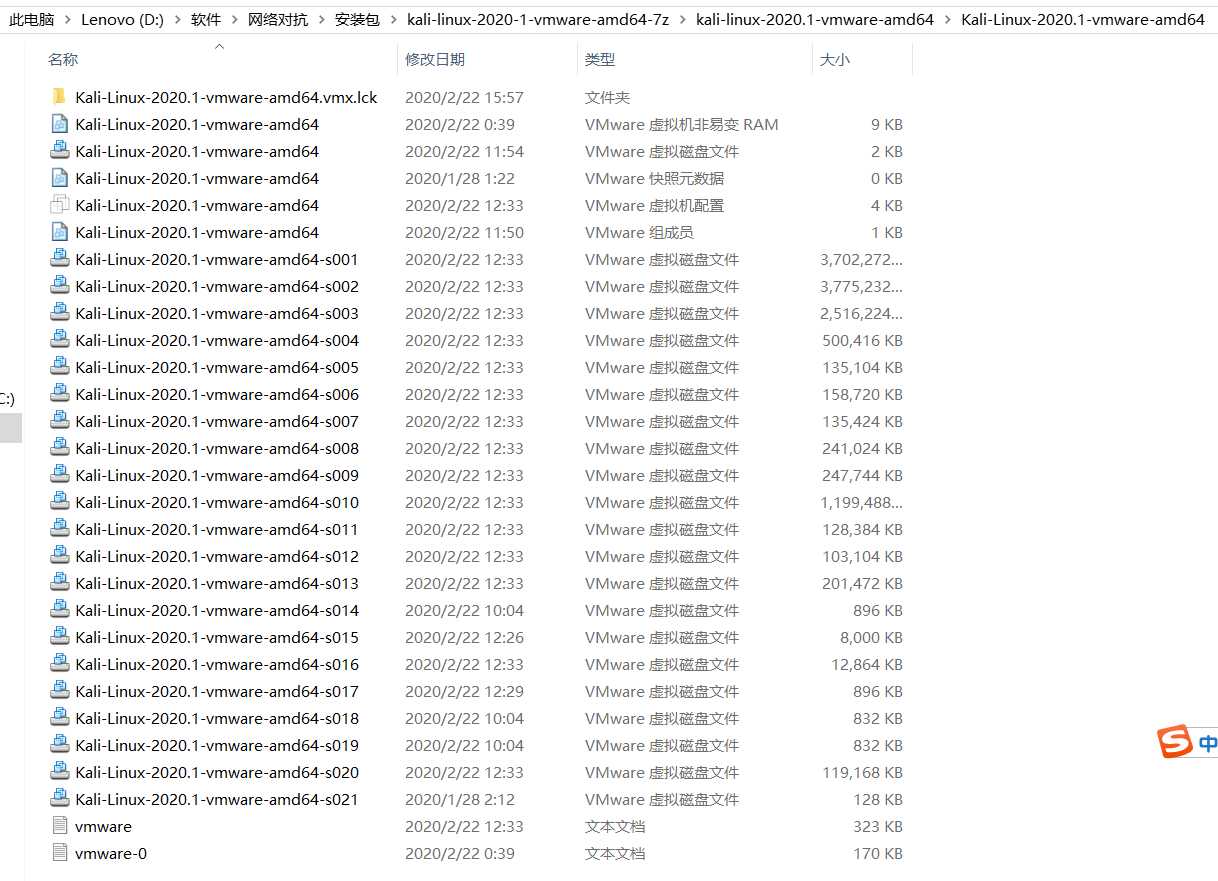Expand chevron after kali-linux-2020.1-vmware-amd64 breadcrumb
The width and height of the screenshot is (1218, 881).
pos(947,19)
